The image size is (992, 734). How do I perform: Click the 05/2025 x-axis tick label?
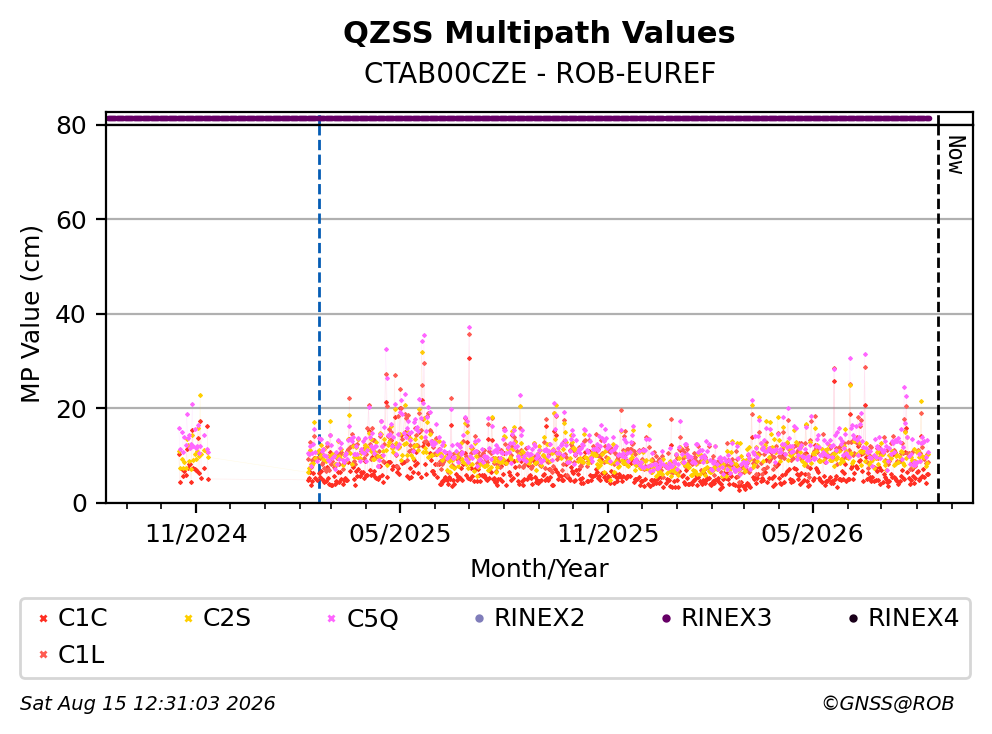pyautogui.click(x=400, y=534)
